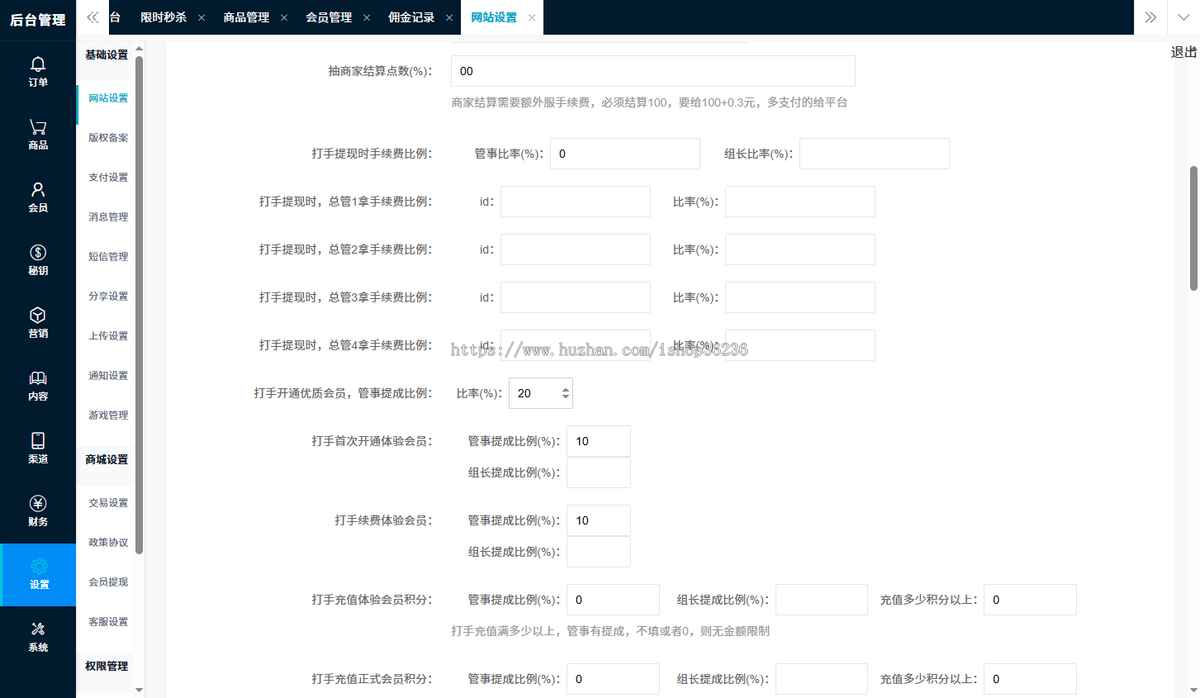Click the right double-chevron tab scroll icon

[1151, 17]
